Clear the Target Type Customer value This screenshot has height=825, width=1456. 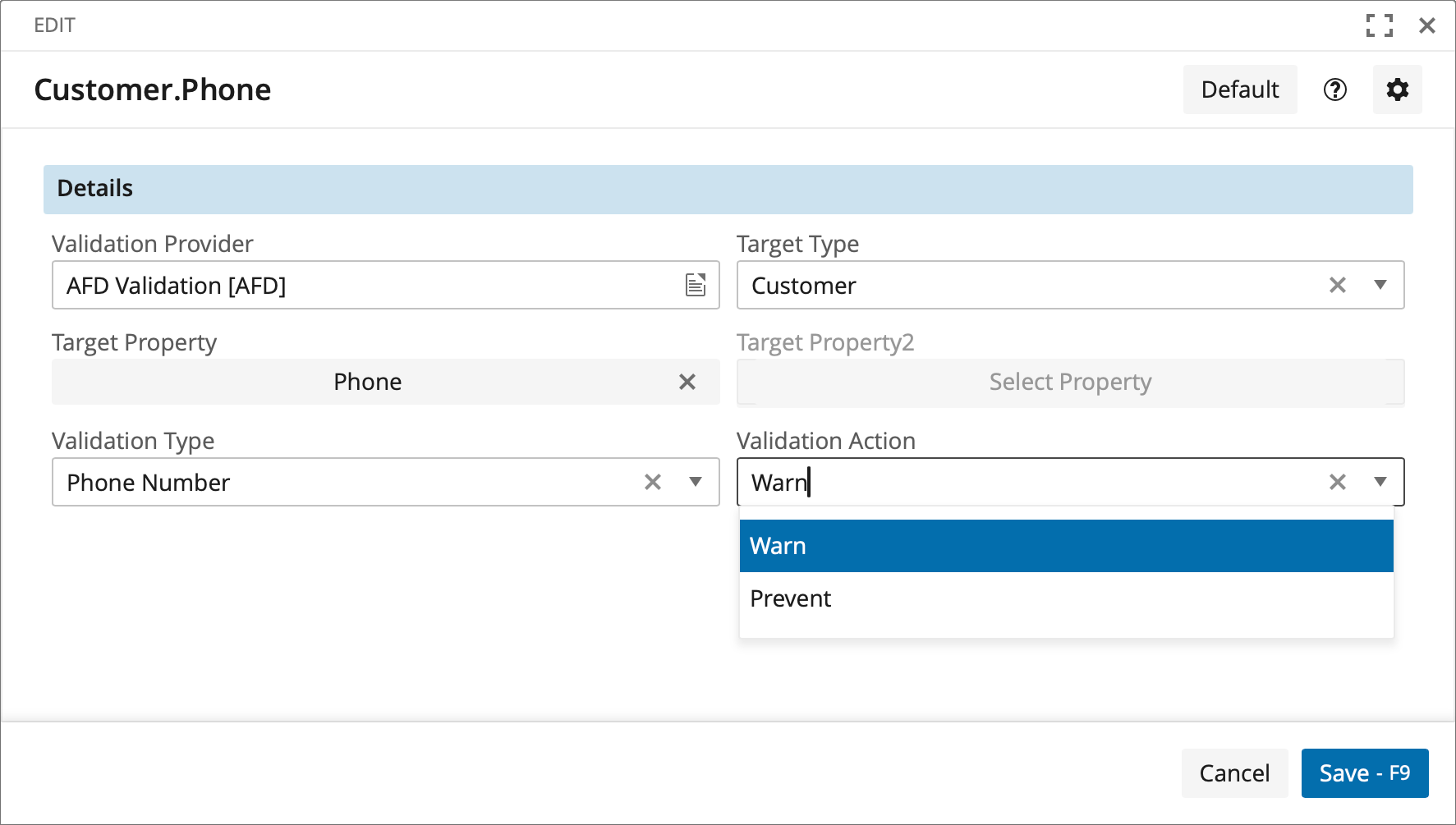point(1338,285)
